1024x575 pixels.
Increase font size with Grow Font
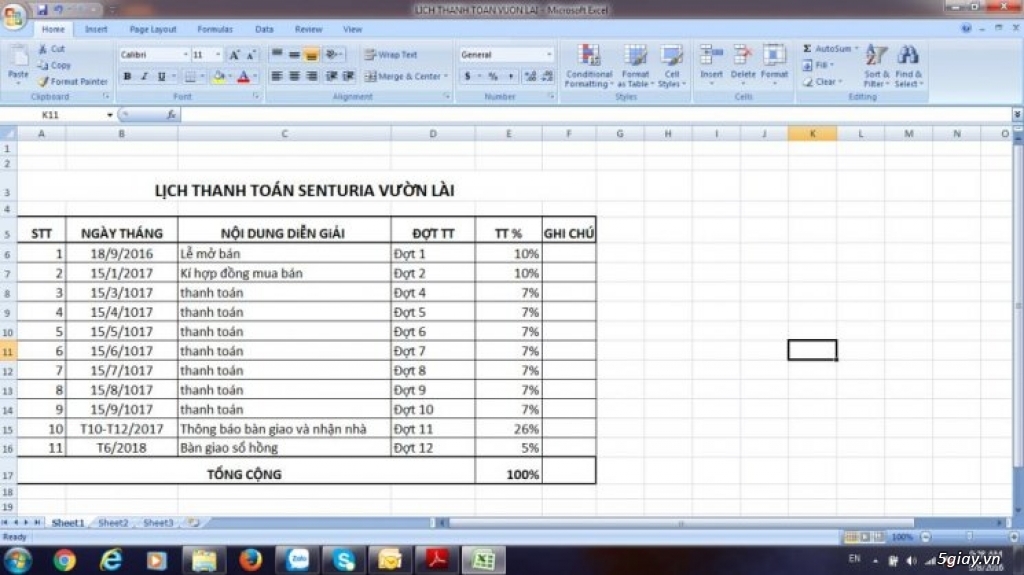[x=234, y=55]
